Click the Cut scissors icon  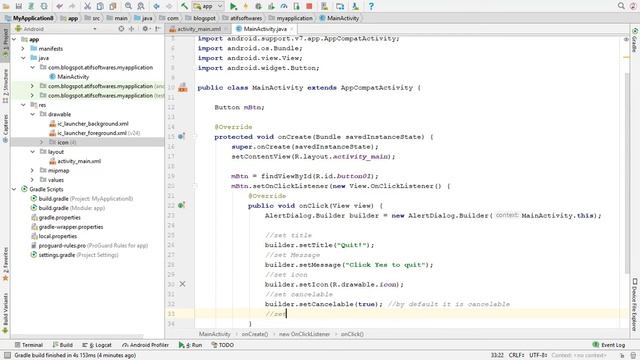click(87, 6)
